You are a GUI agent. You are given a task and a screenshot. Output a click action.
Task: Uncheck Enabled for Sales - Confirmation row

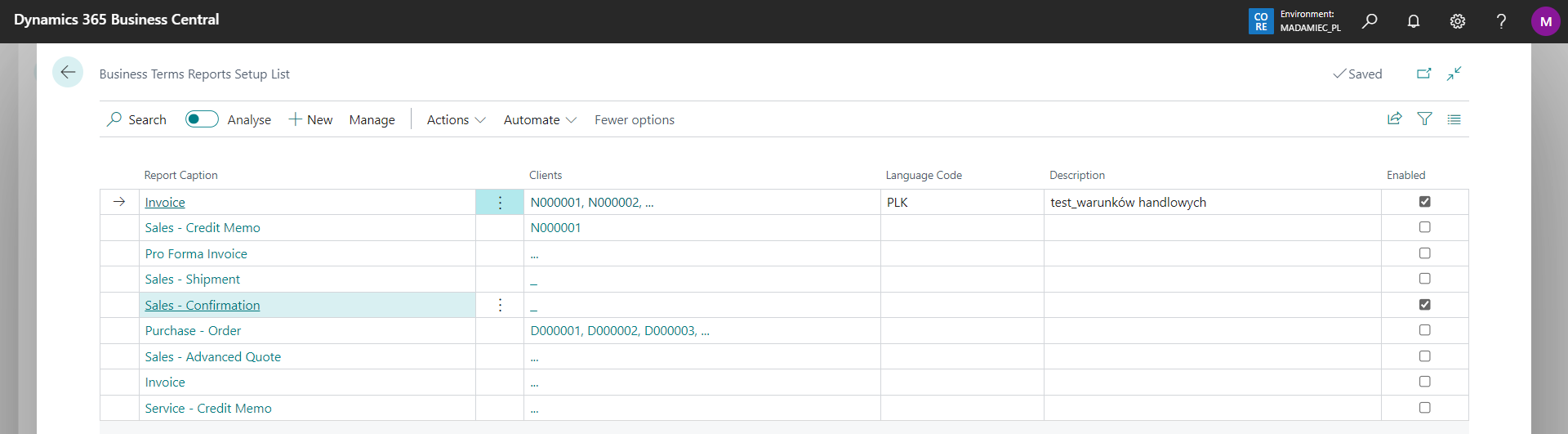1424,305
